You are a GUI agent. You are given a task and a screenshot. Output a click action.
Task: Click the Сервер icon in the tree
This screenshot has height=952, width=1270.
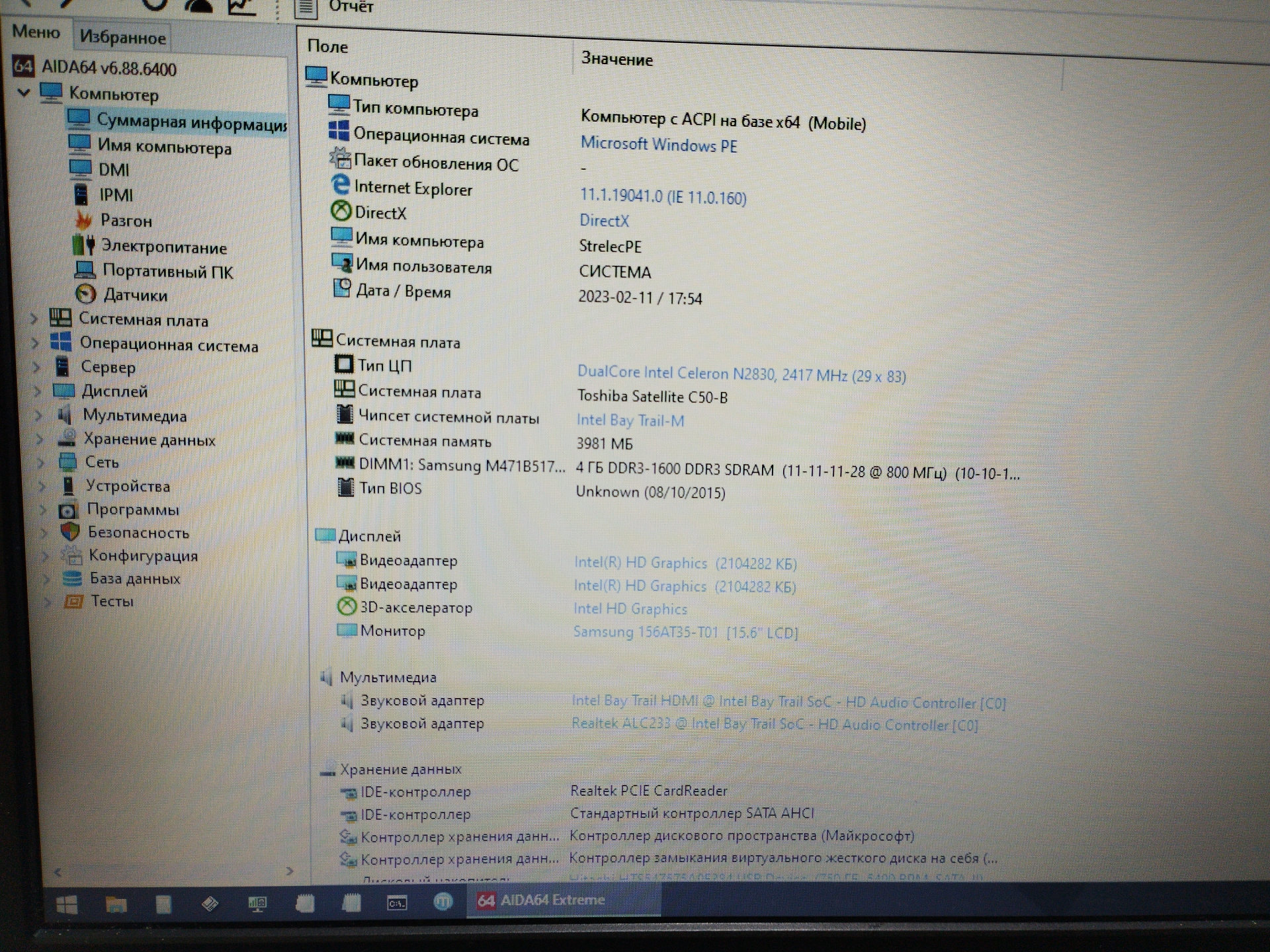pyautogui.click(x=62, y=366)
